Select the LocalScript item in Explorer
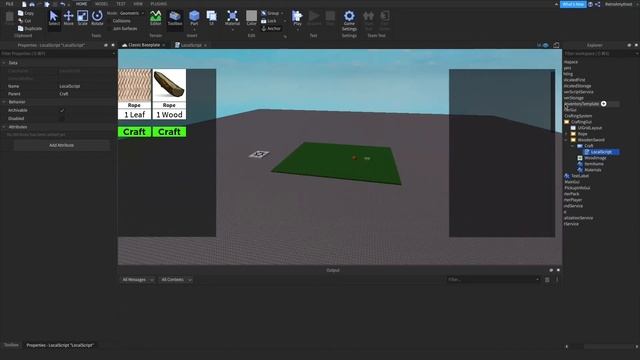The height and width of the screenshot is (360, 640). (601, 152)
